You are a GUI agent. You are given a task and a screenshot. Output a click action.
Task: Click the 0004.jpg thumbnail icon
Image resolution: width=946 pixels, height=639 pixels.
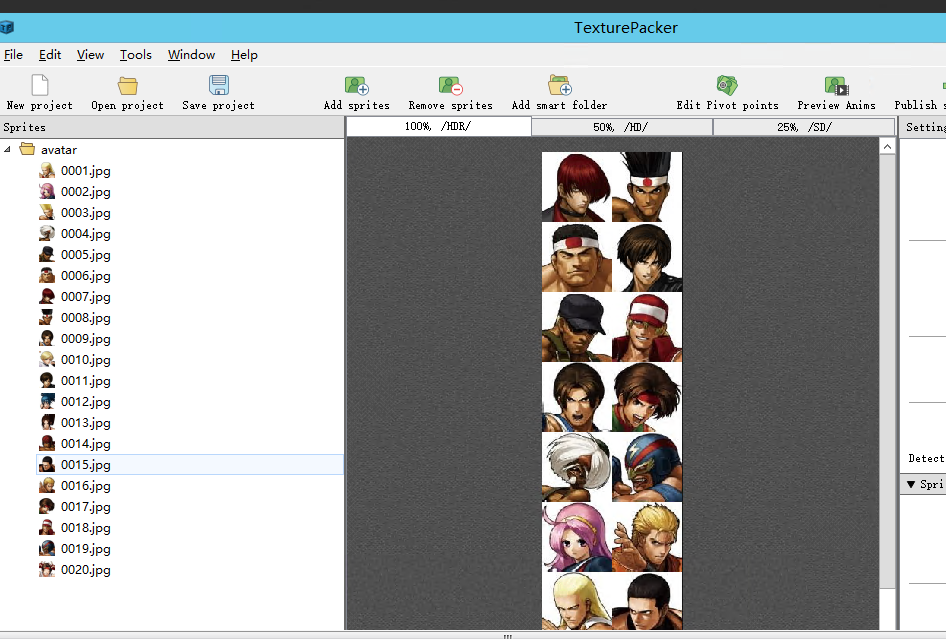click(x=47, y=234)
